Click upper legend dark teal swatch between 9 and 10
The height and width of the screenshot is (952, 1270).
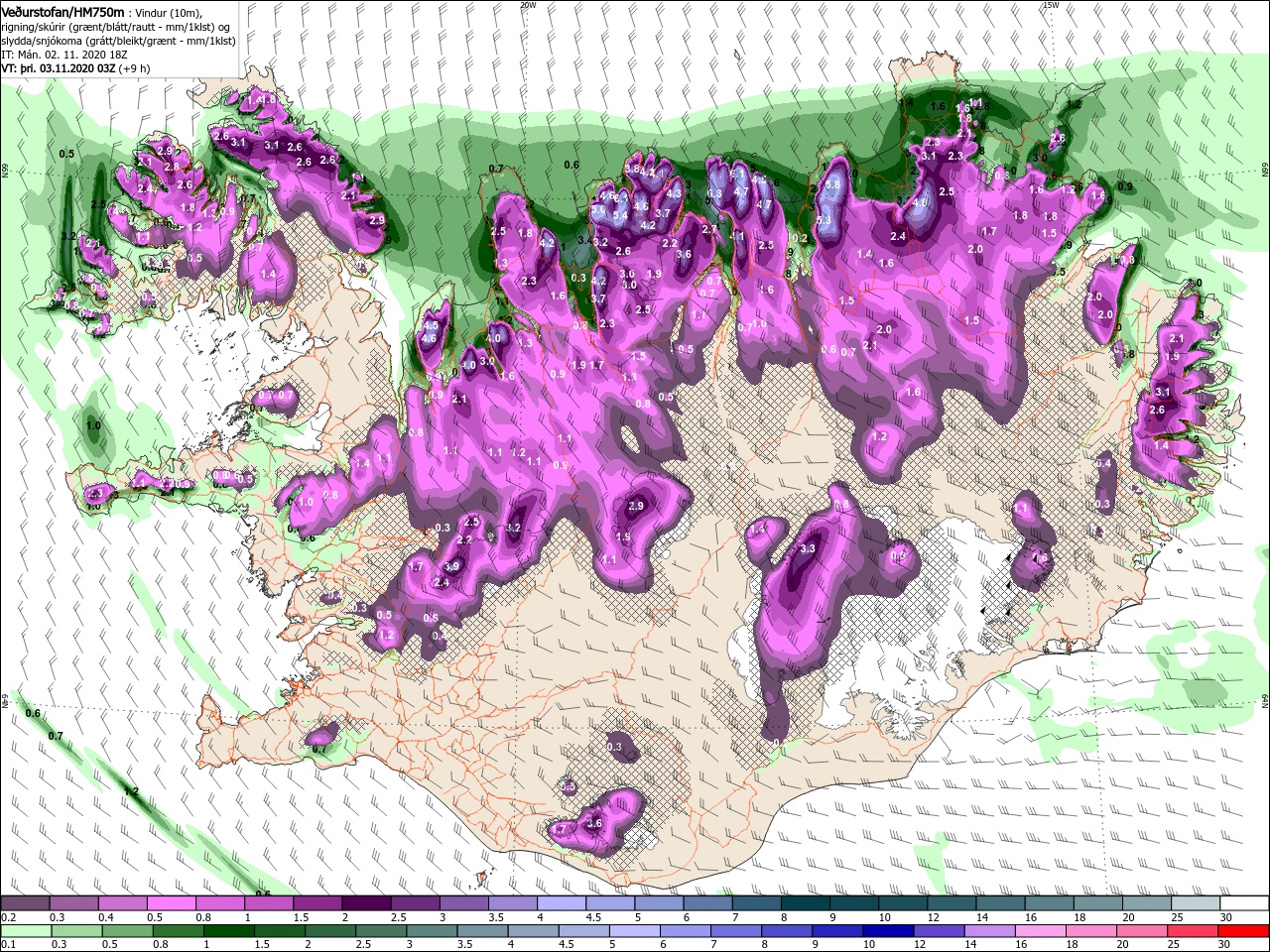point(854,903)
